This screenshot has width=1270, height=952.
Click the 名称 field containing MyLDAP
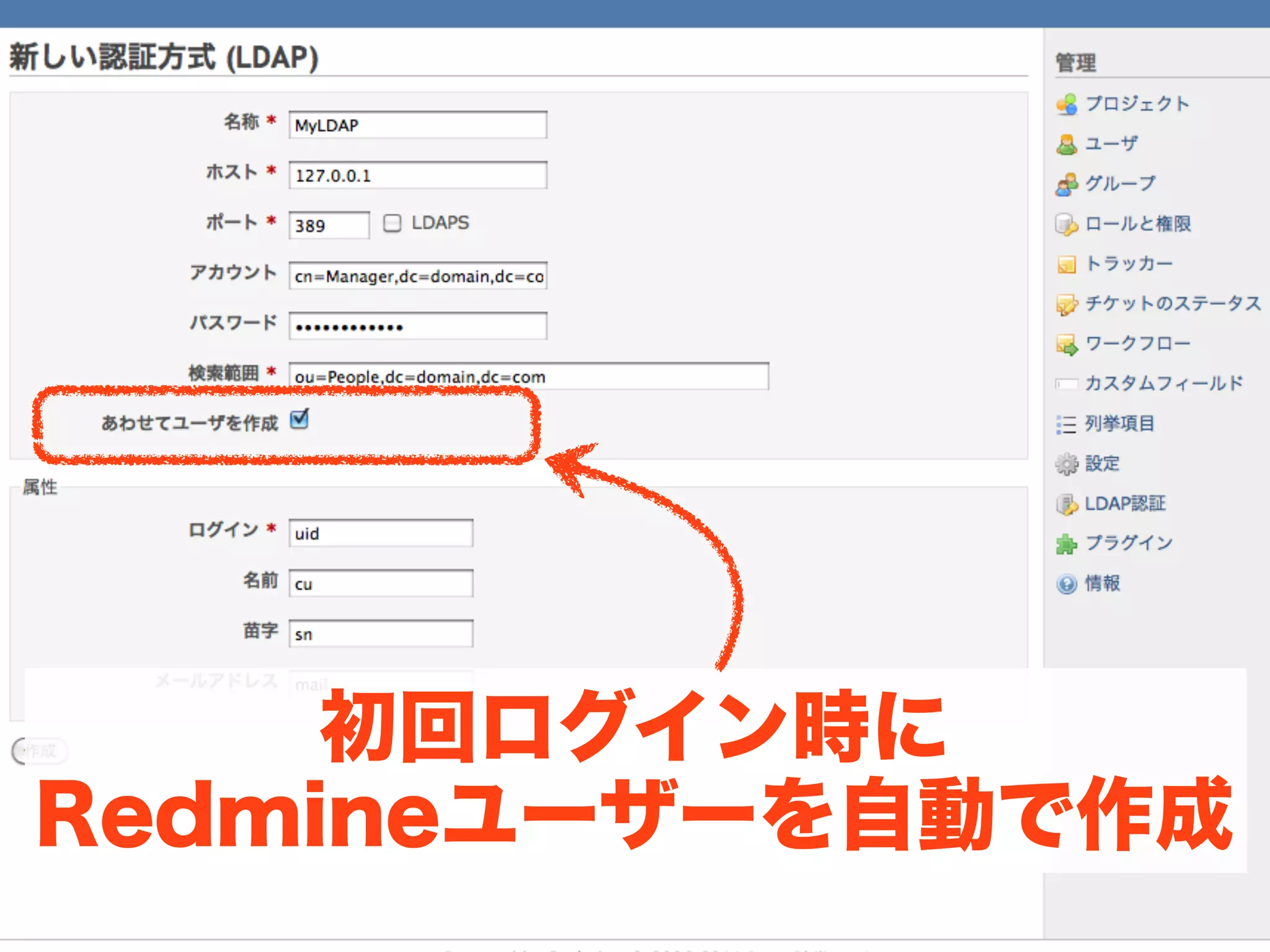coord(418,125)
